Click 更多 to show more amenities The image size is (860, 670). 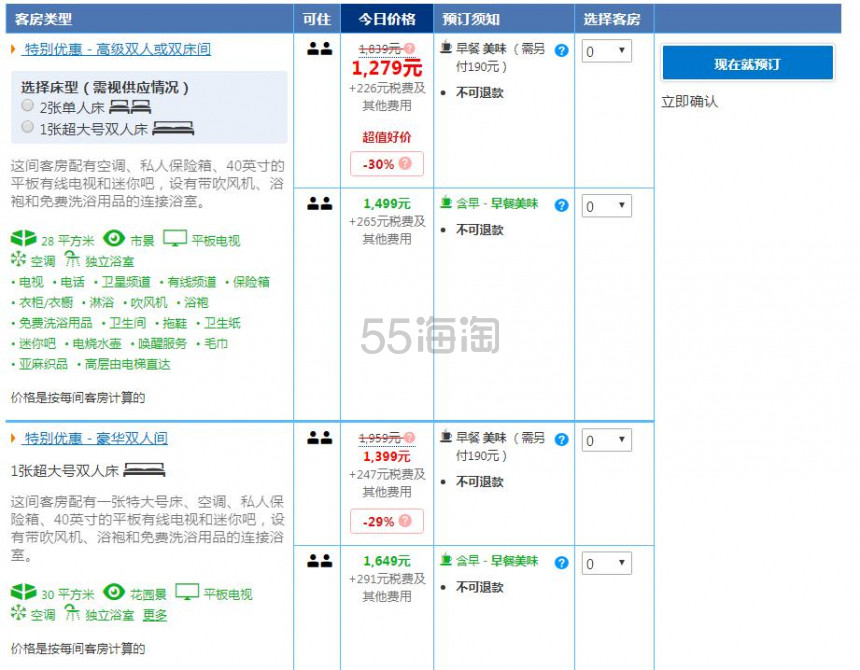click(154, 615)
